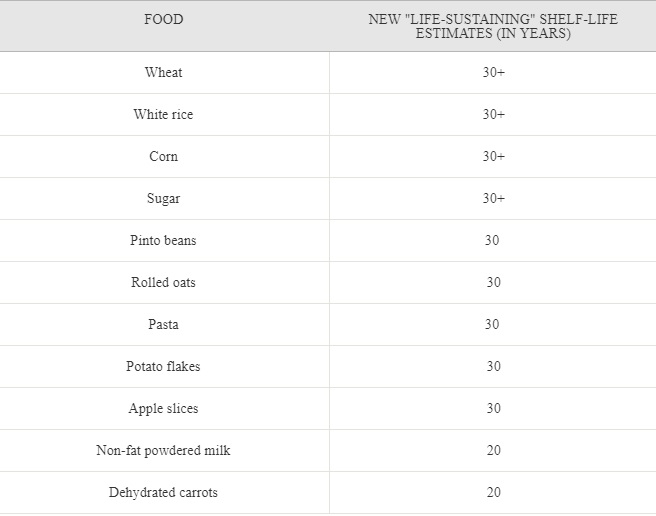
Task: Select the Non-fat powdered milk cell
Action: (163, 450)
